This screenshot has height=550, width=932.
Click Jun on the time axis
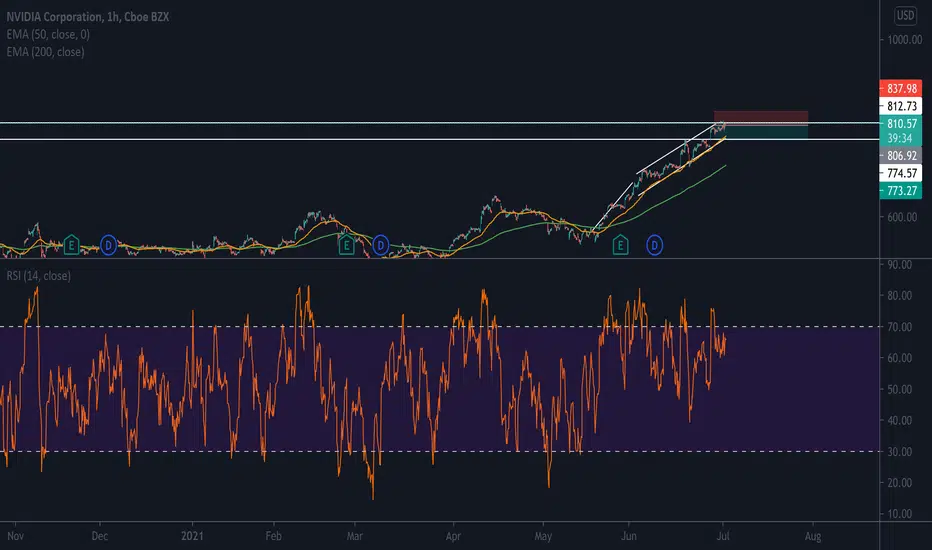pyautogui.click(x=629, y=536)
